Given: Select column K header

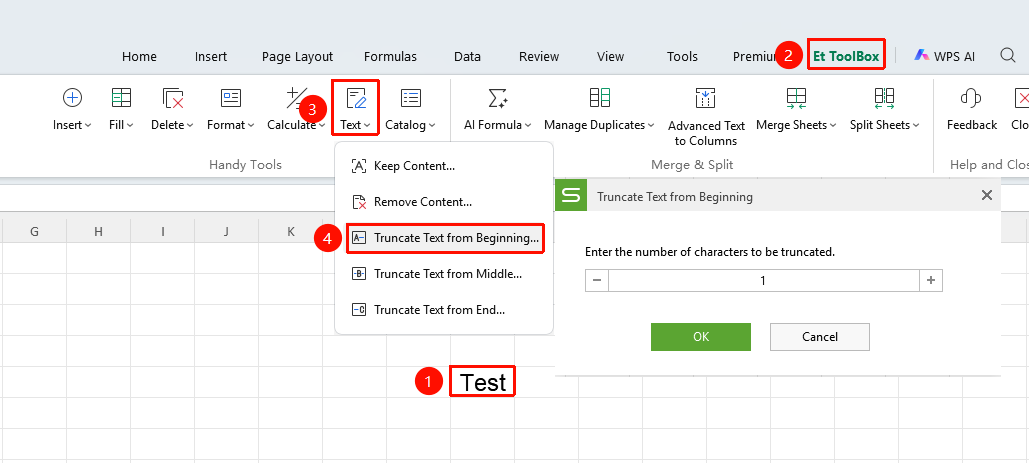Looking at the screenshot, I should (291, 231).
